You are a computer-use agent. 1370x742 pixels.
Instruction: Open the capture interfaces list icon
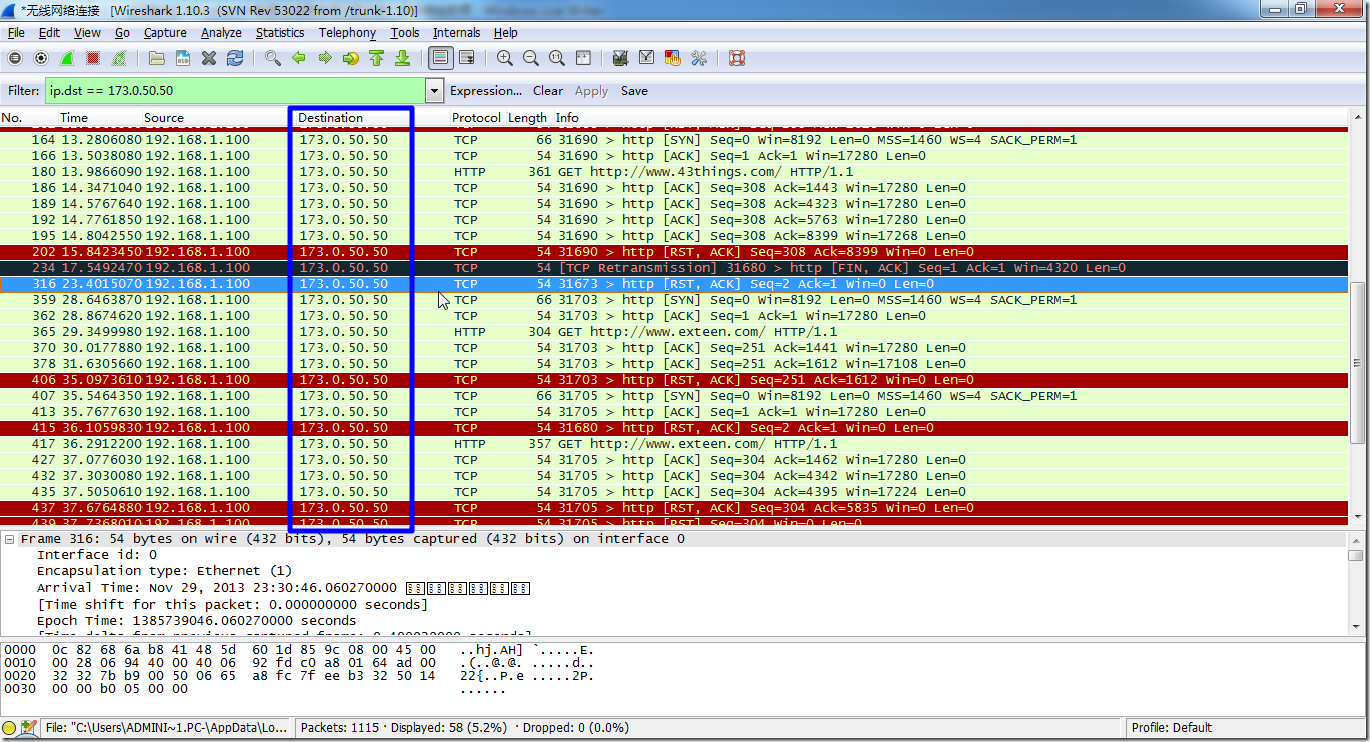pyautogui.click(x=15, y=59)
